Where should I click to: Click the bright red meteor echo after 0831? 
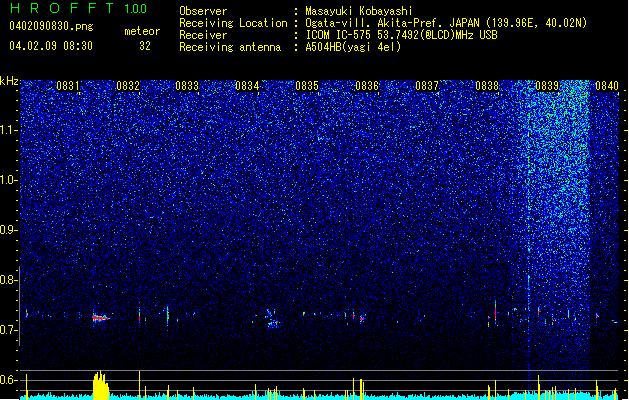coord(101,318)
